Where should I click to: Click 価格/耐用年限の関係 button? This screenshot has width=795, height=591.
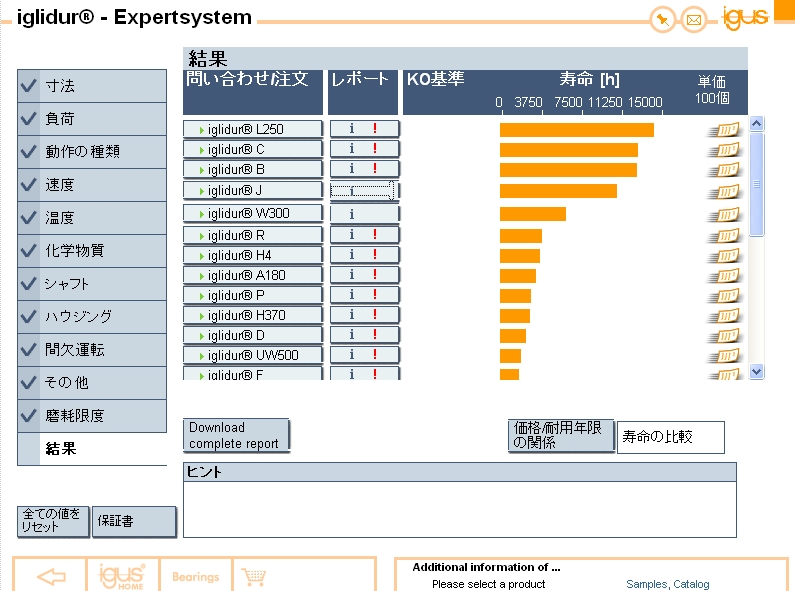coord(561,435)
